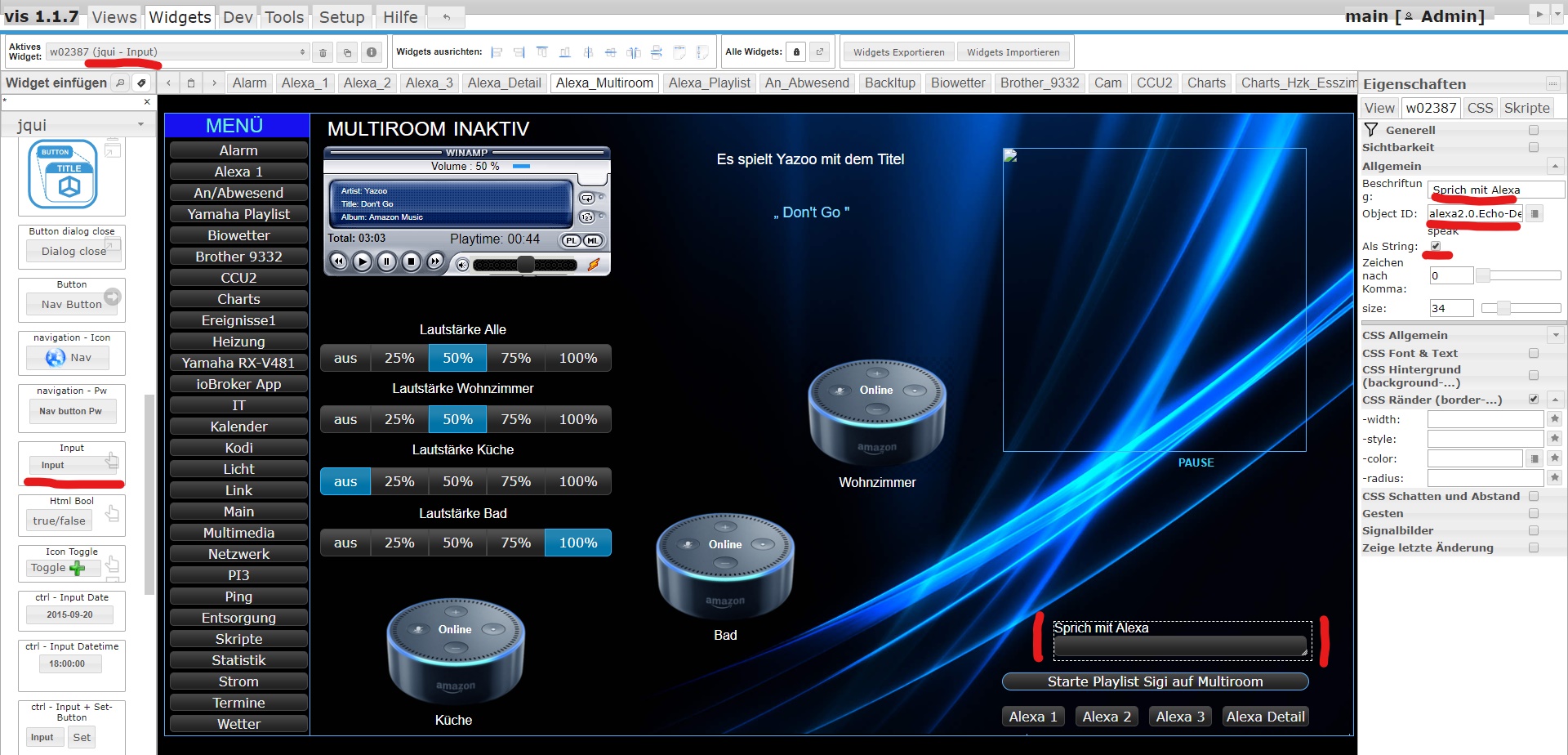Toggle the Als String checkbox
The image size is (1568, 755).
(1436, 246)
